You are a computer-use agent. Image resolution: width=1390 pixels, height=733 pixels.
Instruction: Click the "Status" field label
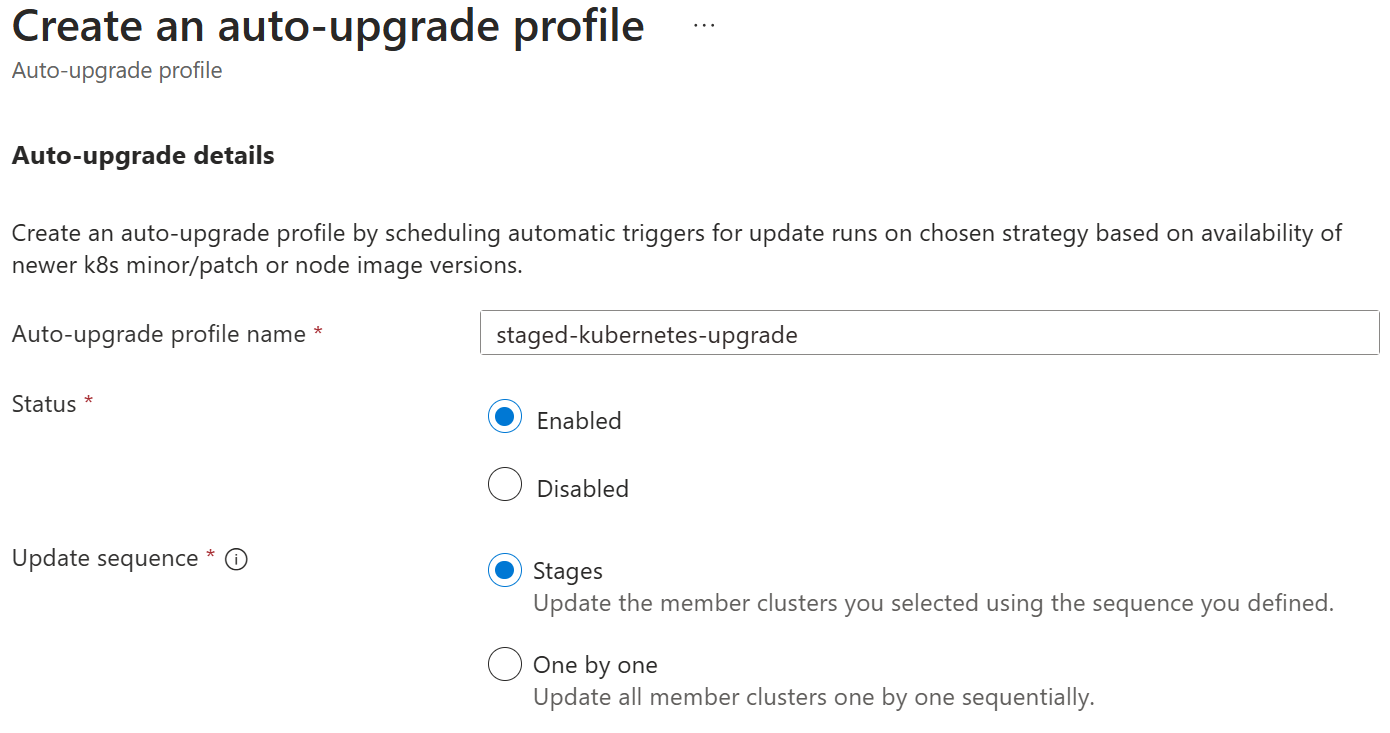(x=44, y=404)
